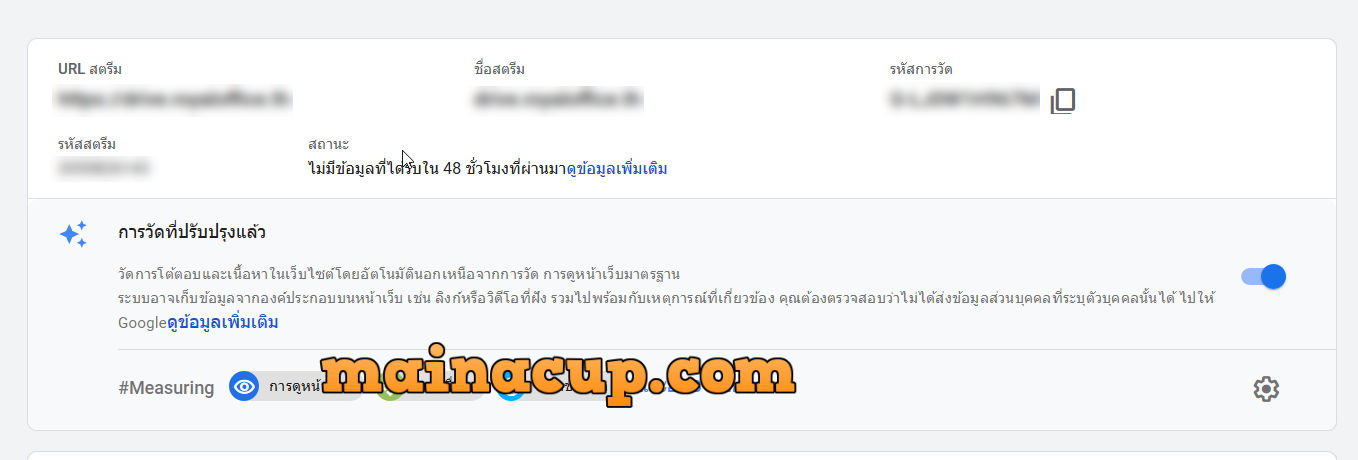Click the blurred stream ID value
Image resolution: width=1358 pixels, height=460 pixels.
pyautogui.click(x=103, y=169)
